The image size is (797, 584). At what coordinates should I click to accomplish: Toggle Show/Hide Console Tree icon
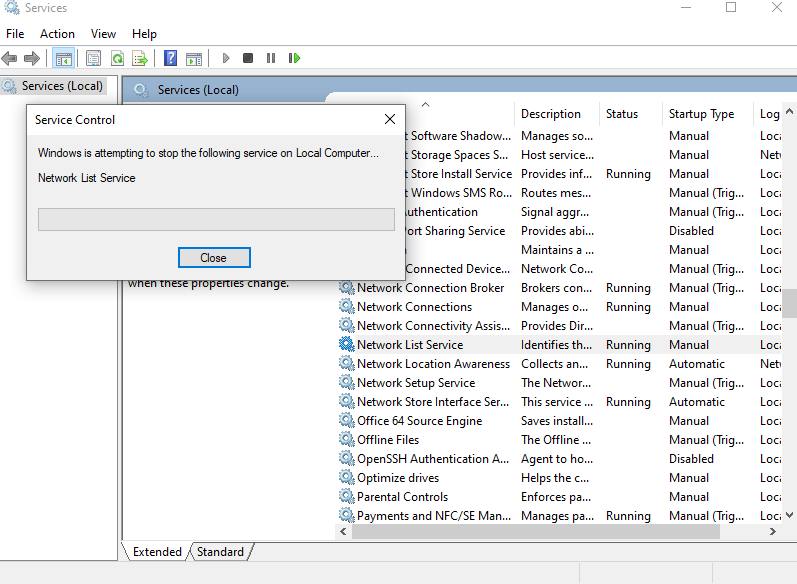(64, 58)
